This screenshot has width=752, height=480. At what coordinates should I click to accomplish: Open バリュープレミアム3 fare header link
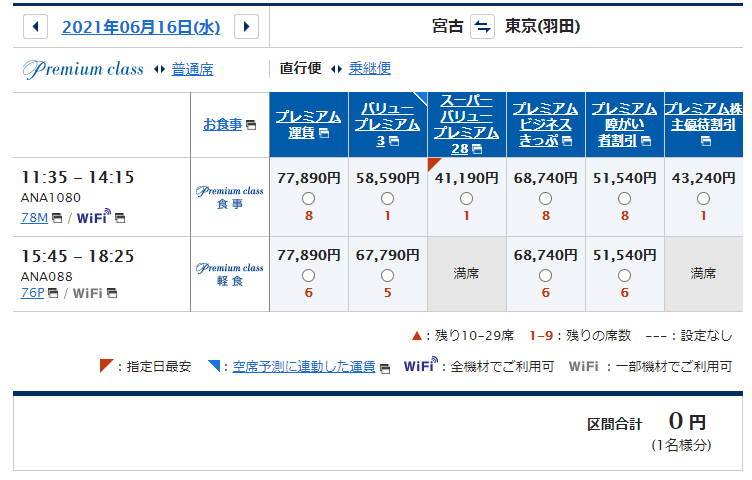tap(388, 124)
